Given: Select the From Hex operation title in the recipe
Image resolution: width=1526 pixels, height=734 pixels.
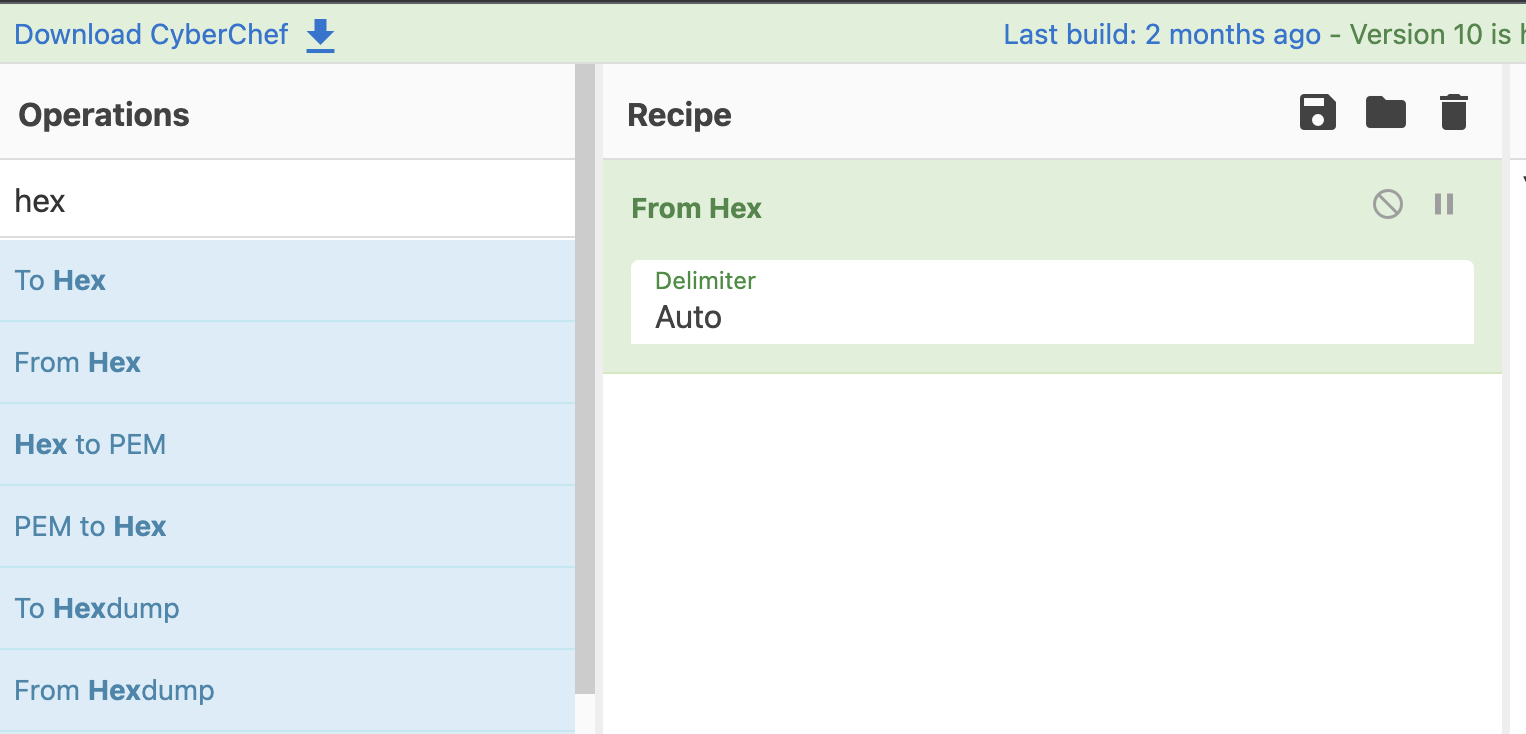Looking at the screenshot, I should pos(696,208).
